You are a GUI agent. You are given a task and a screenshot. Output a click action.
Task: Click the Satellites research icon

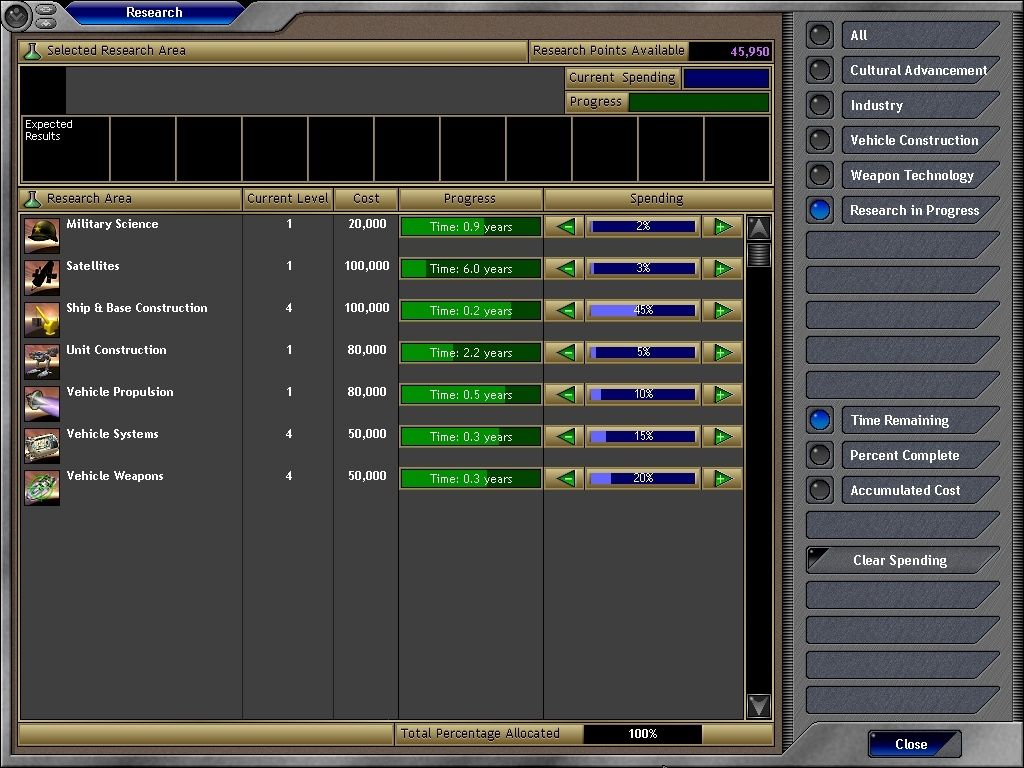42,277
